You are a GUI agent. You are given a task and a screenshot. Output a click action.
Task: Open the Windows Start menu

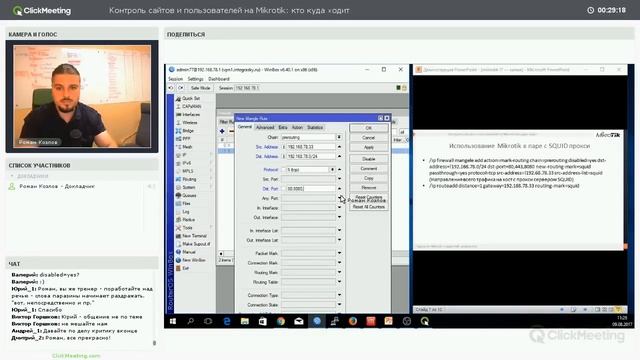pyautogui.click(x=173, y=322)
